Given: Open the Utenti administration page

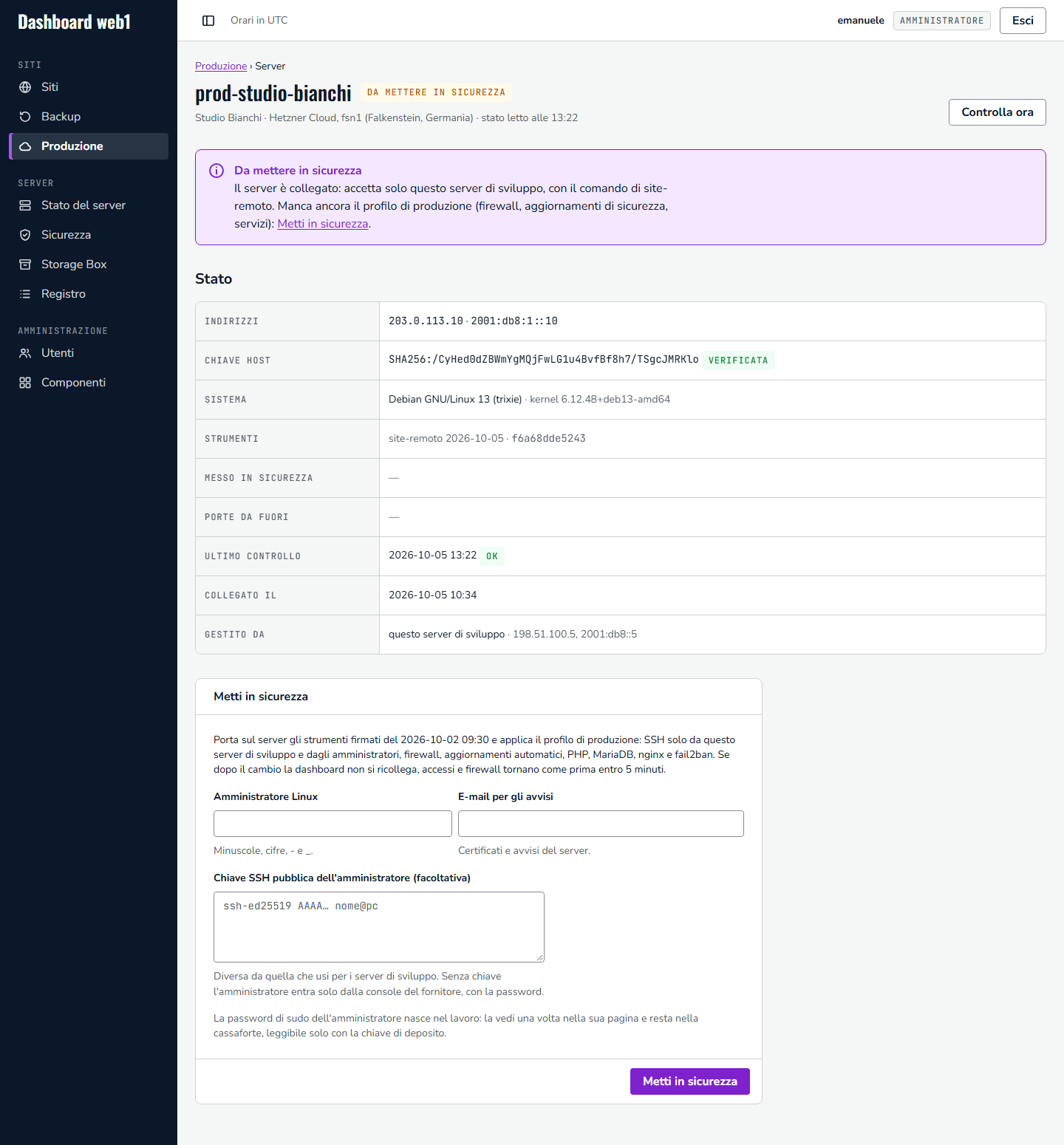Looking at the screenshot, I should 89,353.
